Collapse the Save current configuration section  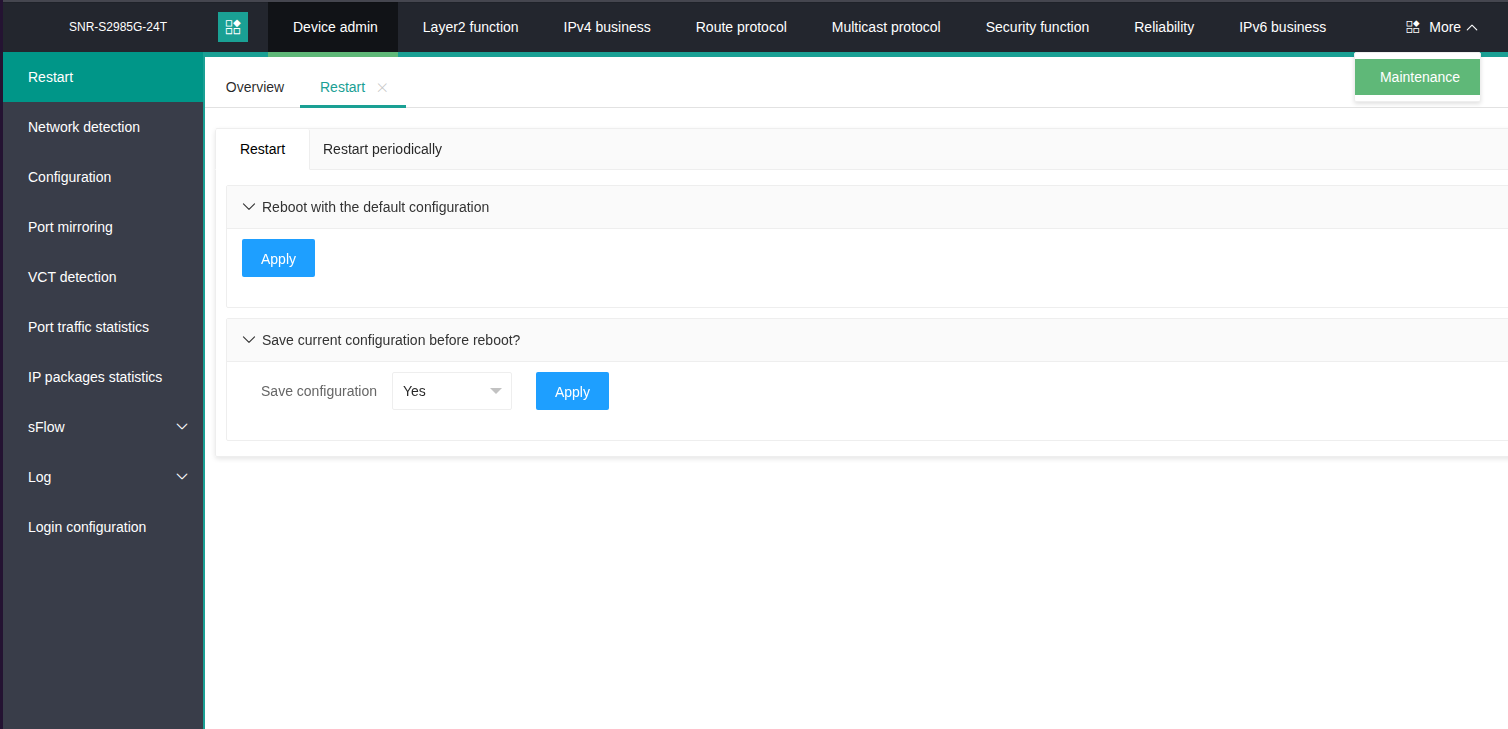tap(249, 340)
